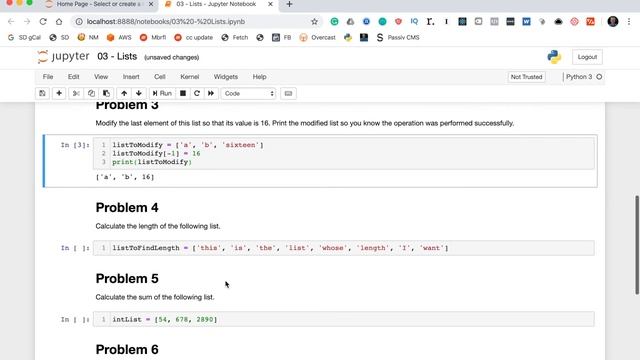Open the FB bookmark
Screen dimensions: 640x360
[282, 38]
